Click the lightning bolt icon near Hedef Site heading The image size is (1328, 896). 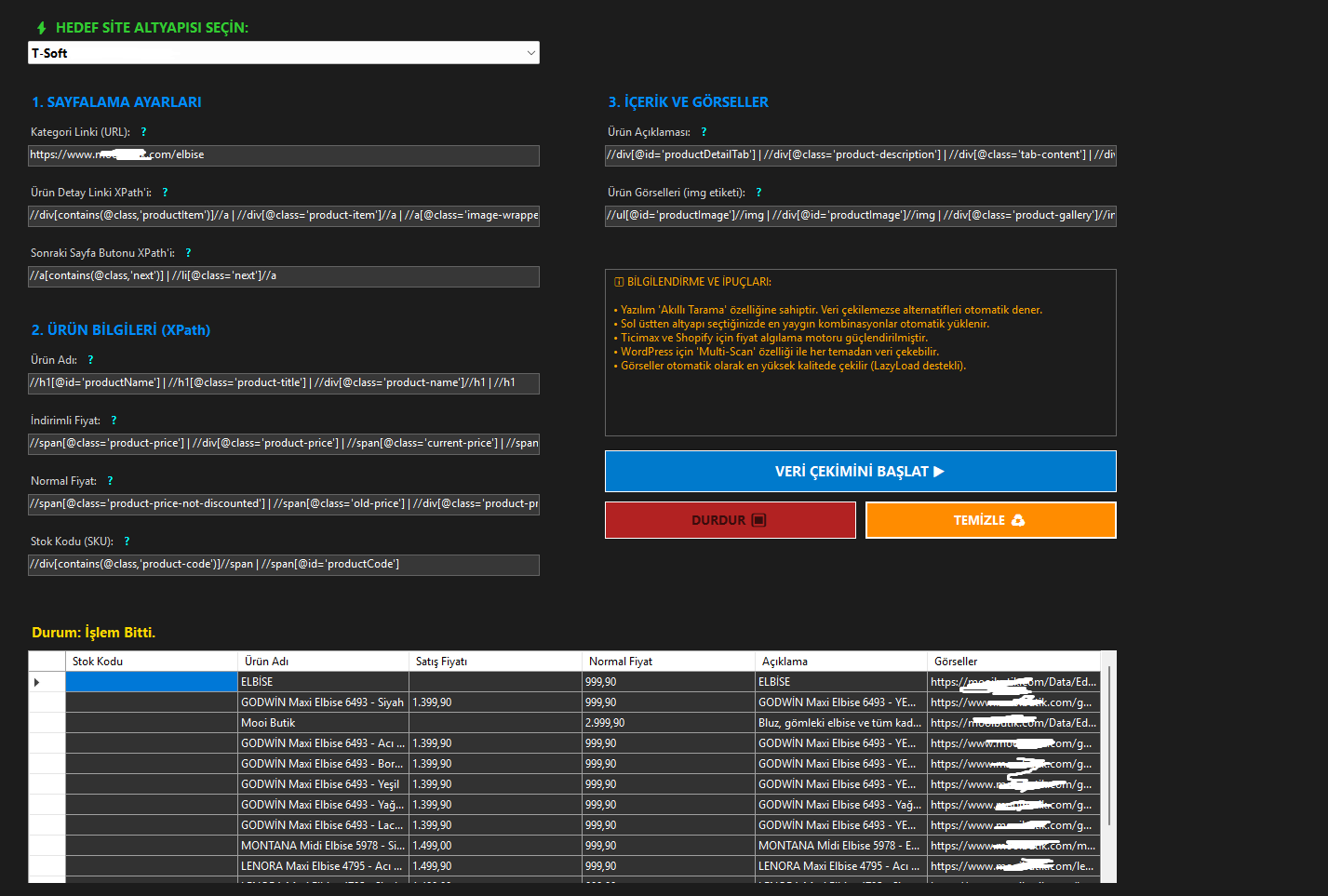41,28
